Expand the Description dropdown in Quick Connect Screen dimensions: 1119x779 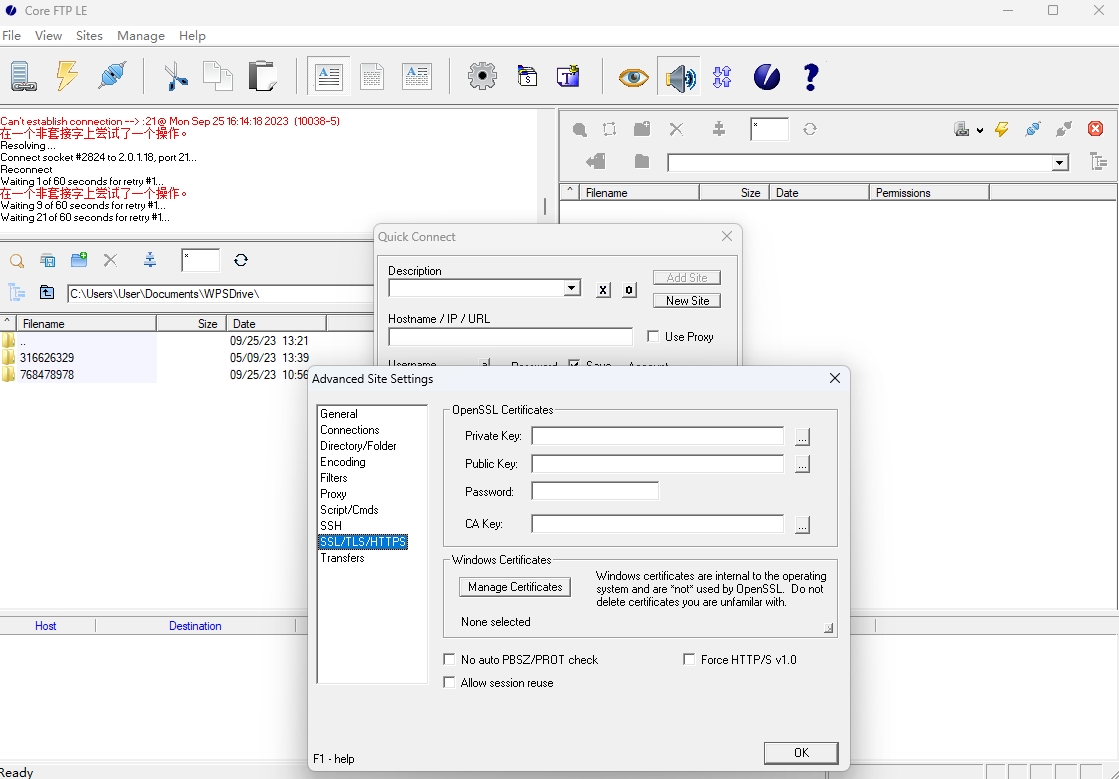[571, 288]
